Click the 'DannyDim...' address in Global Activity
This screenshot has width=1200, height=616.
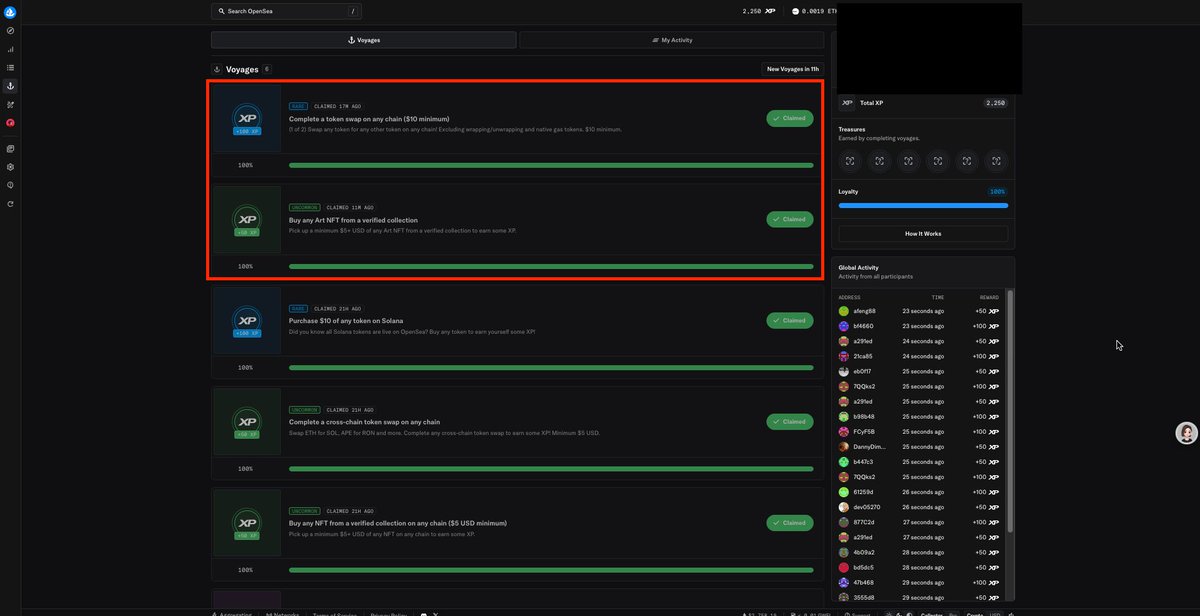pos(870,447)
